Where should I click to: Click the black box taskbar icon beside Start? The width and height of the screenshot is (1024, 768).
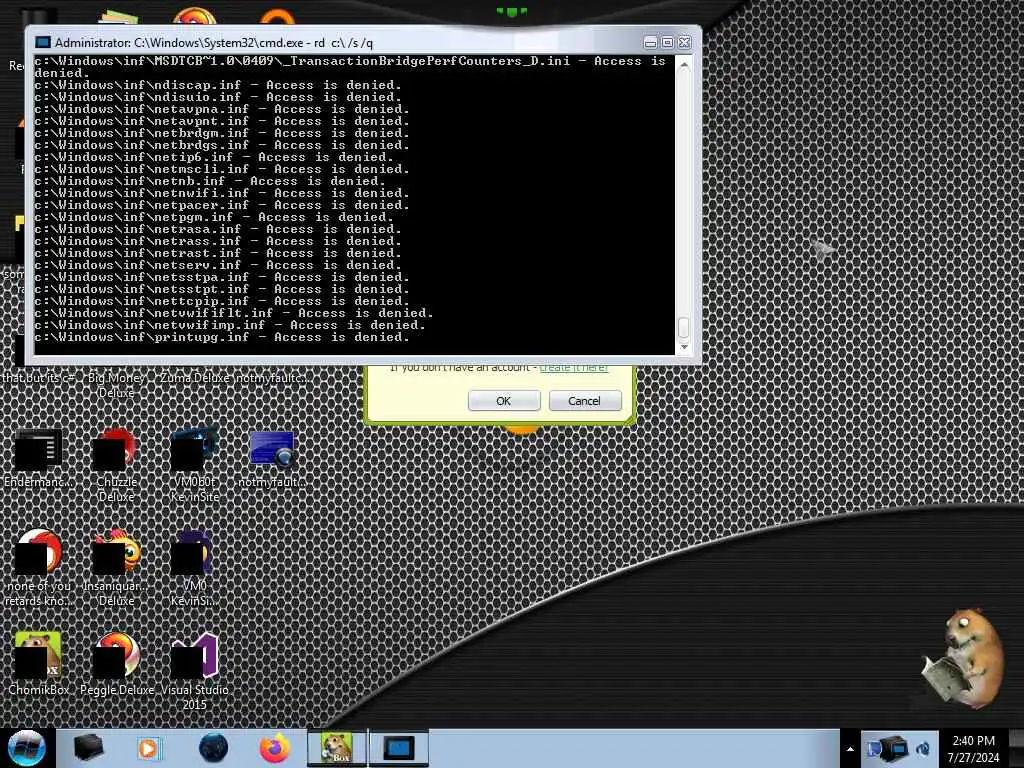(x=88, y=748)
